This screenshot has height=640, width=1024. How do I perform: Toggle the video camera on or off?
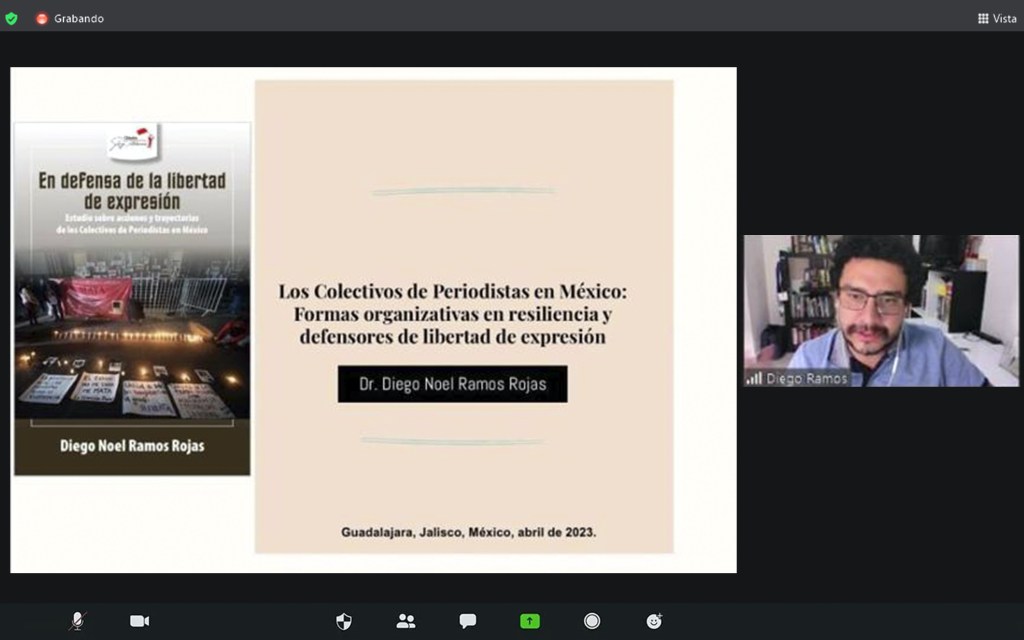139,621
